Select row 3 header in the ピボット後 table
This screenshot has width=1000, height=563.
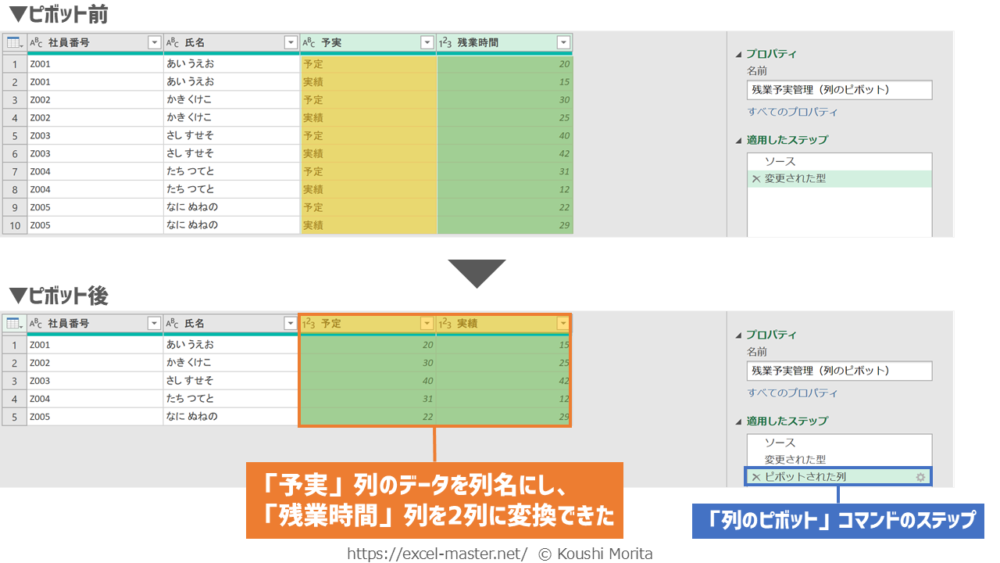14,380
